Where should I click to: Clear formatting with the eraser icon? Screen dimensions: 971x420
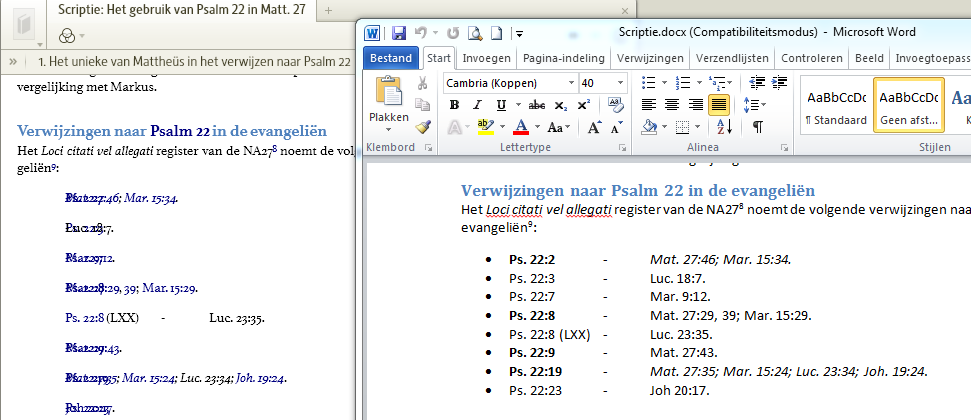[x=616, y=105]
